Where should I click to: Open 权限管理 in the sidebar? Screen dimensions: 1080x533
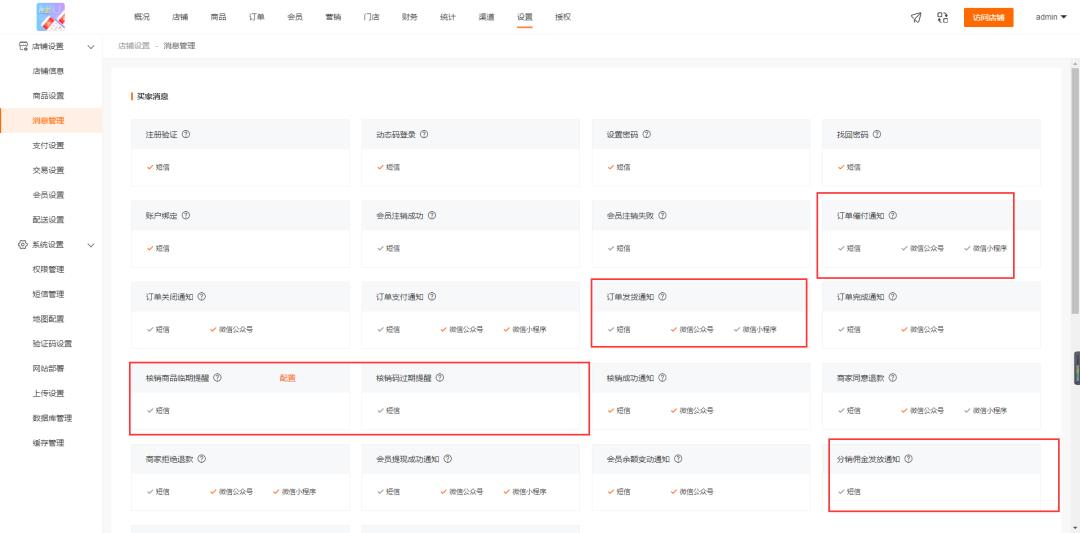coord(48,269)
